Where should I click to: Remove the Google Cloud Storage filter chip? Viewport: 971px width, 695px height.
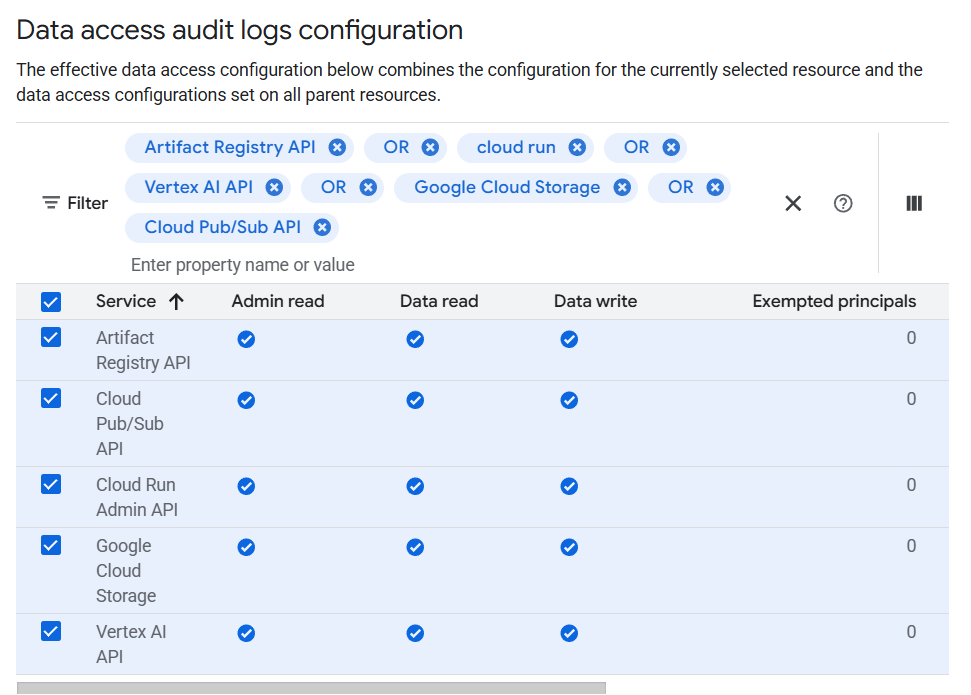pyautogui.click(x=622, y=187)
